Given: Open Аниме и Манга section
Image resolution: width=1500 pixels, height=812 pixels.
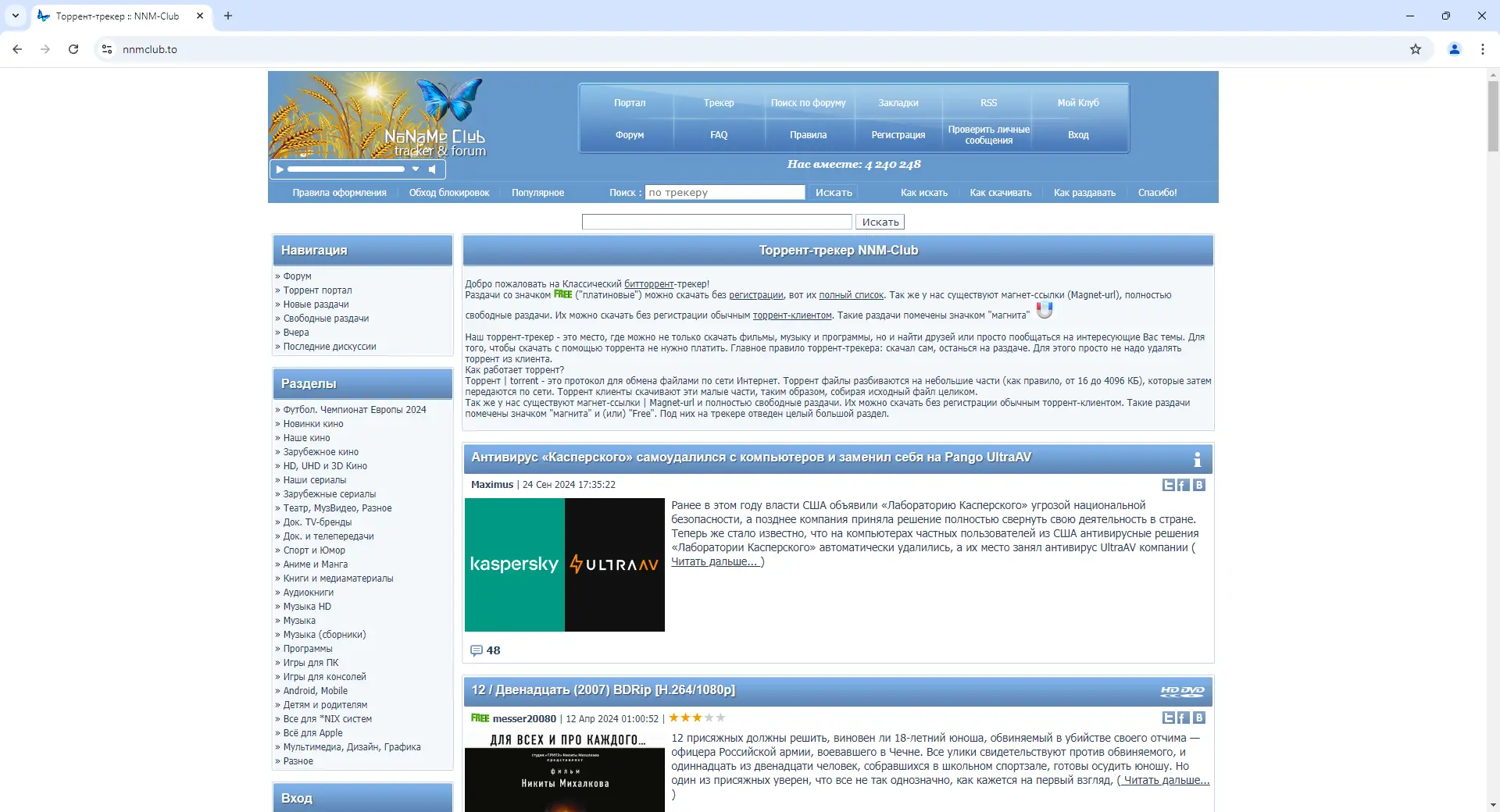Looking at the screenshot, I should 316,564.
